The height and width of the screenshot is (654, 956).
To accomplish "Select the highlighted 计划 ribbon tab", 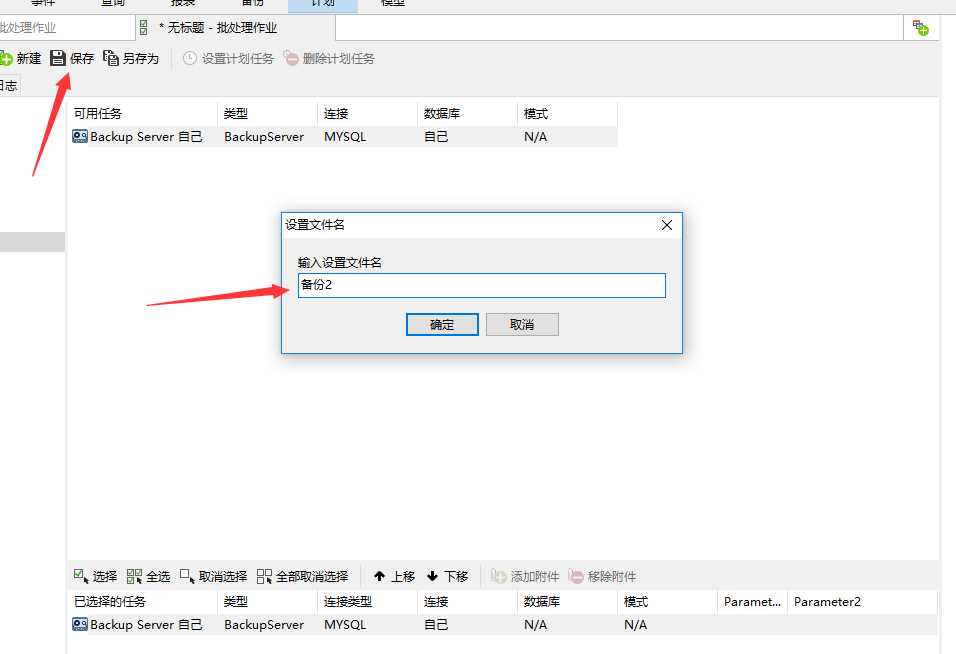I will 323,4.
